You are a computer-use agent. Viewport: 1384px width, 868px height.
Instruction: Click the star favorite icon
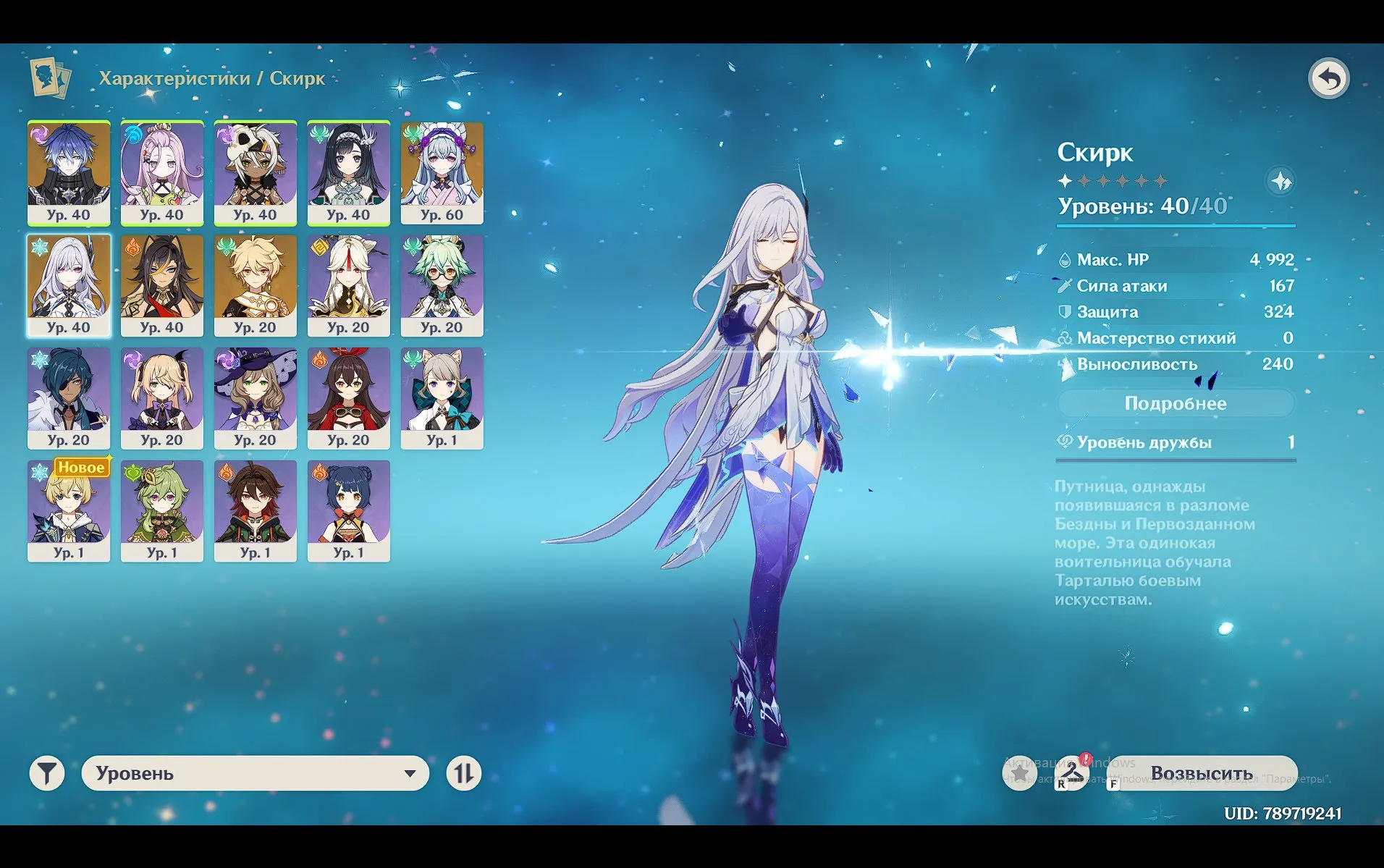(1020, 773)
